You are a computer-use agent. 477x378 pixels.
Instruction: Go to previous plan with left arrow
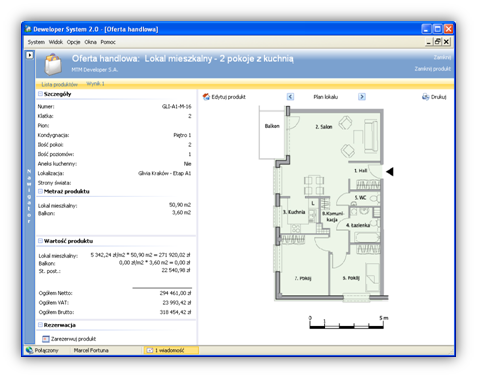290,97
